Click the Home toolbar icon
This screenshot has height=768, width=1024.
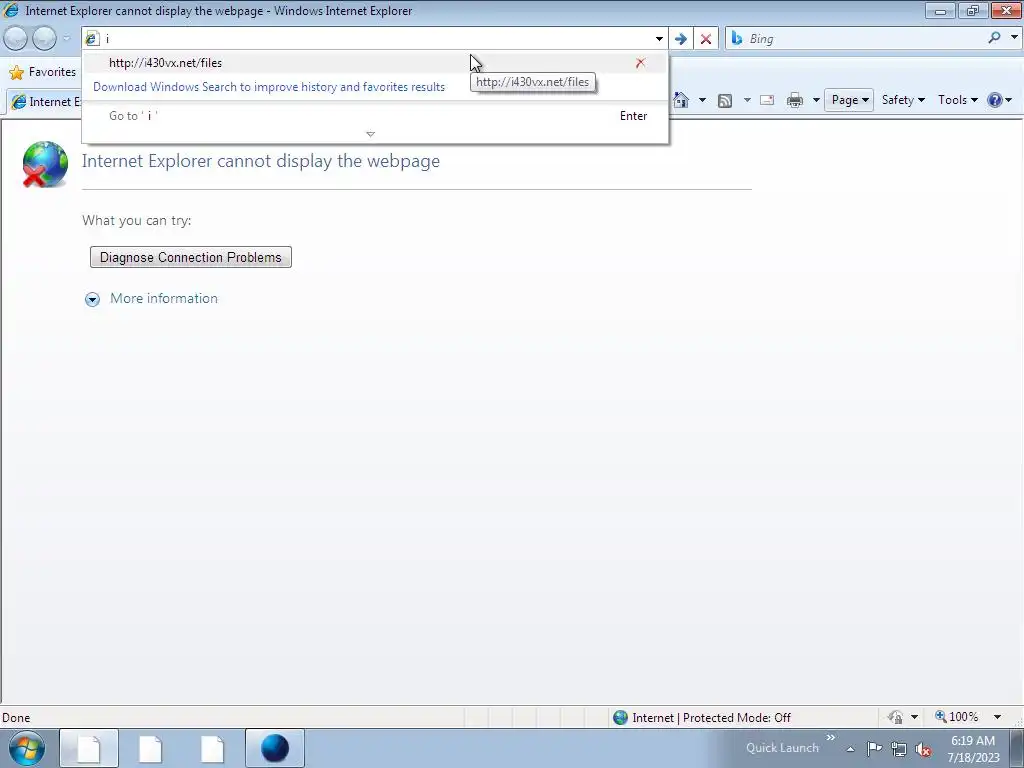(681, 100)
